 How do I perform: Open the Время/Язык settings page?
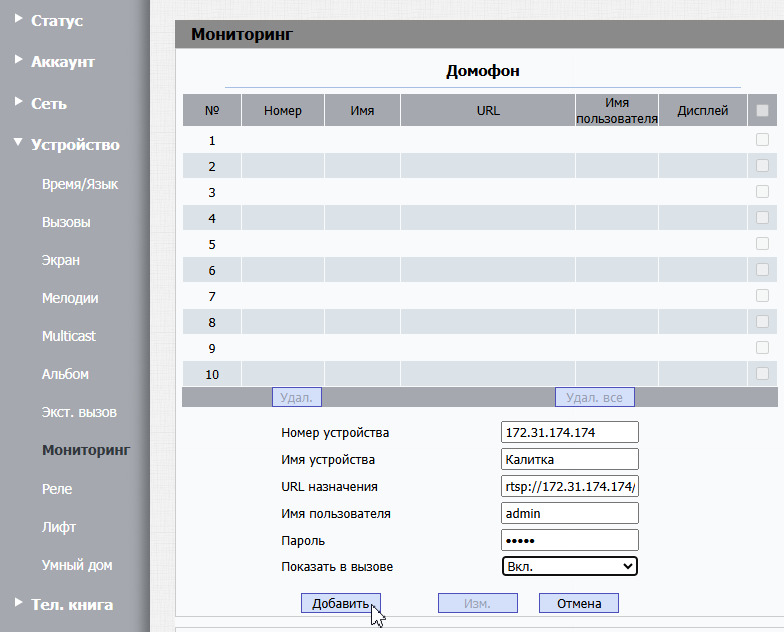point(79,184)
